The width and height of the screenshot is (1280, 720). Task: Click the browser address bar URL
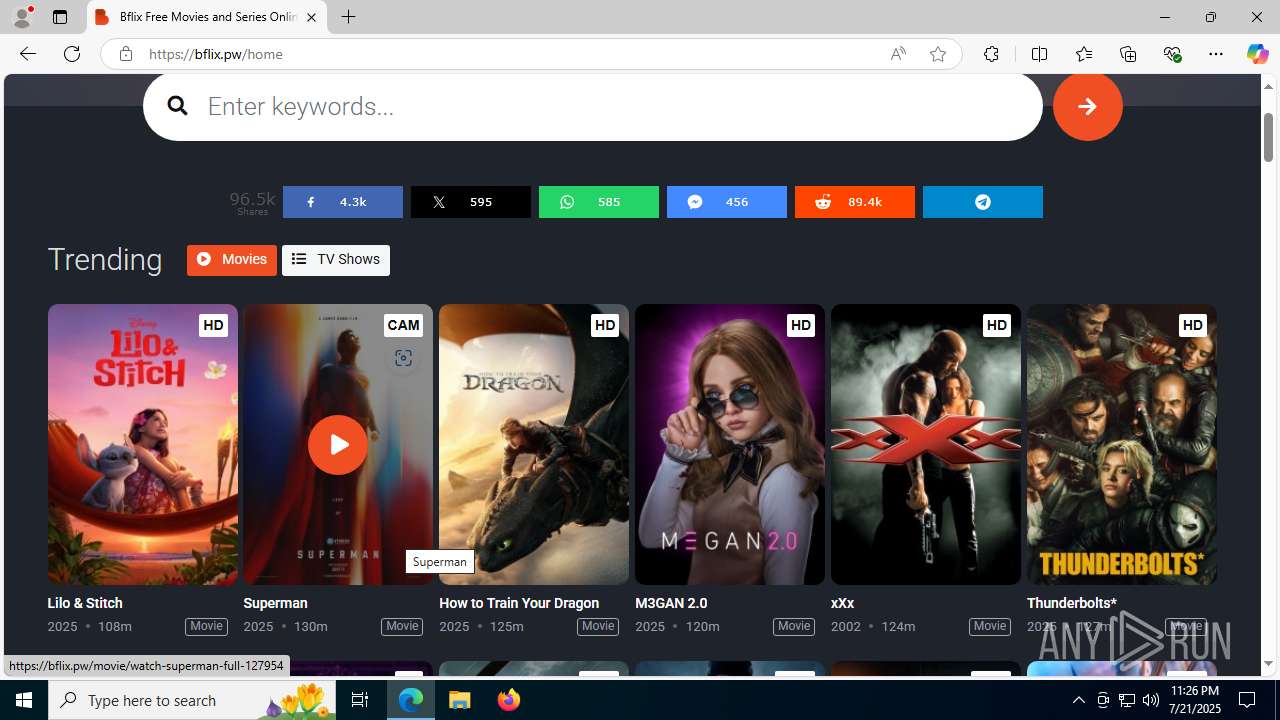[215, 54]
